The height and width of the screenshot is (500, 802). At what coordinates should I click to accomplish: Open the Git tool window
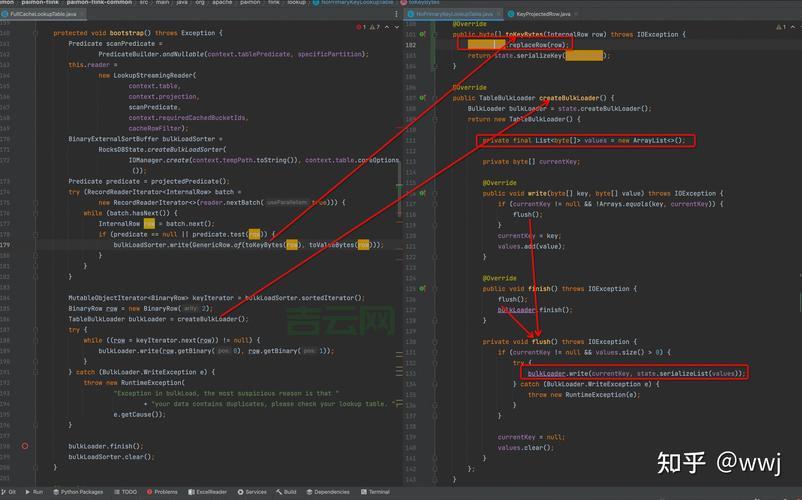pos(10,492)
